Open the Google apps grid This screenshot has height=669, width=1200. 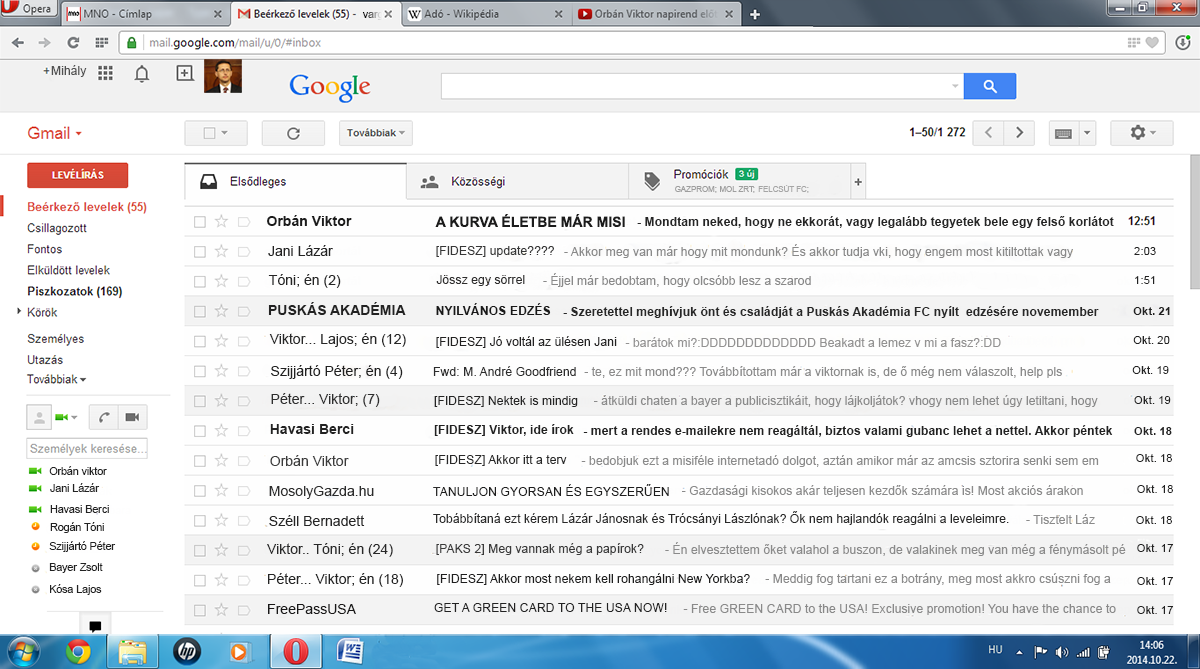point(105,71)
